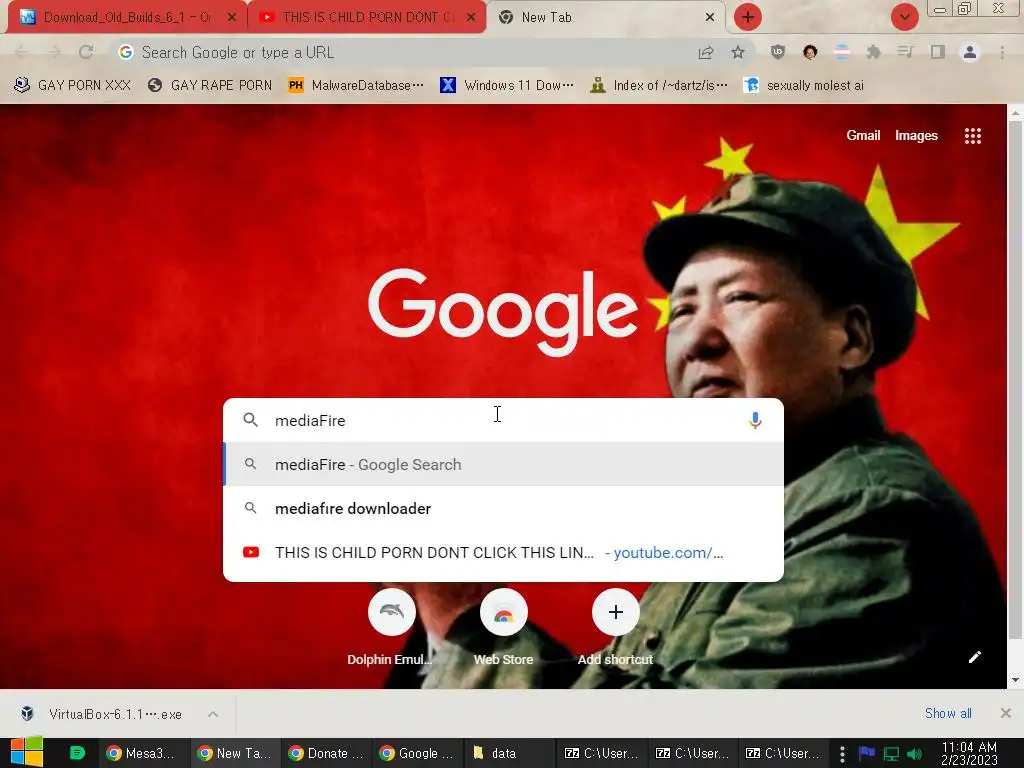The width and height of the screenshot is (1024, 768).
Task: Open the data folder on the taskbar
Action: coord(509,753)
